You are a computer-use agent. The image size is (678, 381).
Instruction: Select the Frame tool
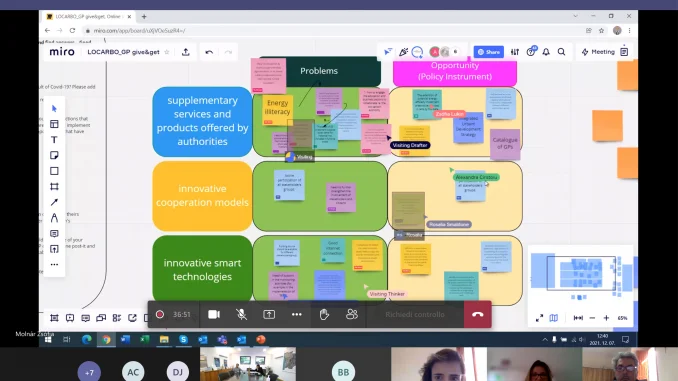pos(54,186)
